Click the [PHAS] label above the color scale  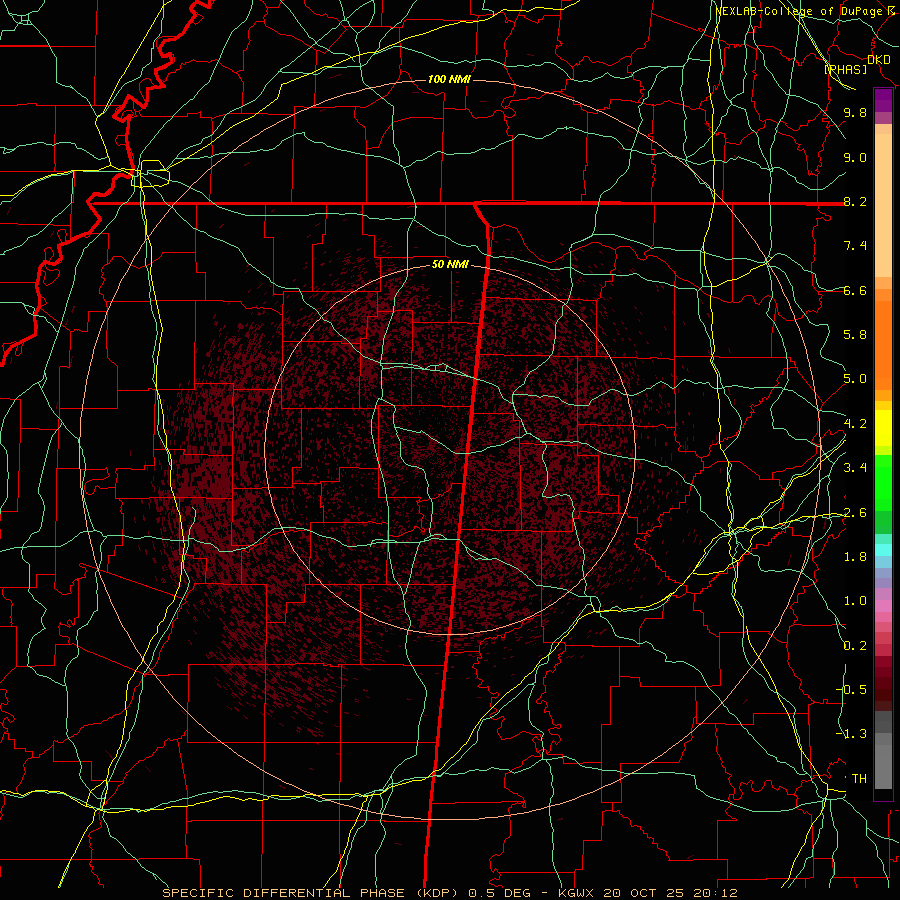[x=845, y=69]
